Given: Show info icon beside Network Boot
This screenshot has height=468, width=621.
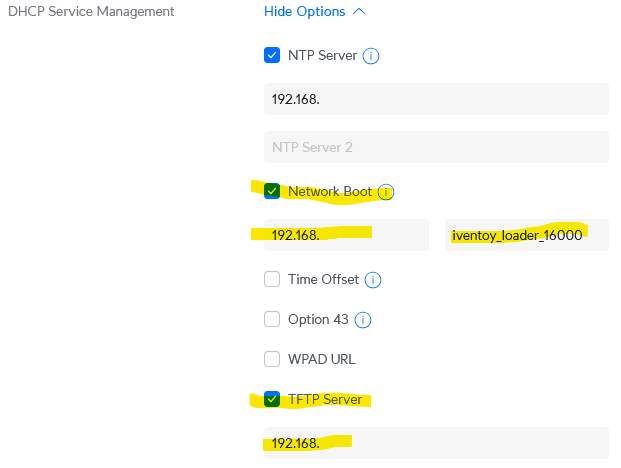Looking at the screenshot, I should (385, 192).
